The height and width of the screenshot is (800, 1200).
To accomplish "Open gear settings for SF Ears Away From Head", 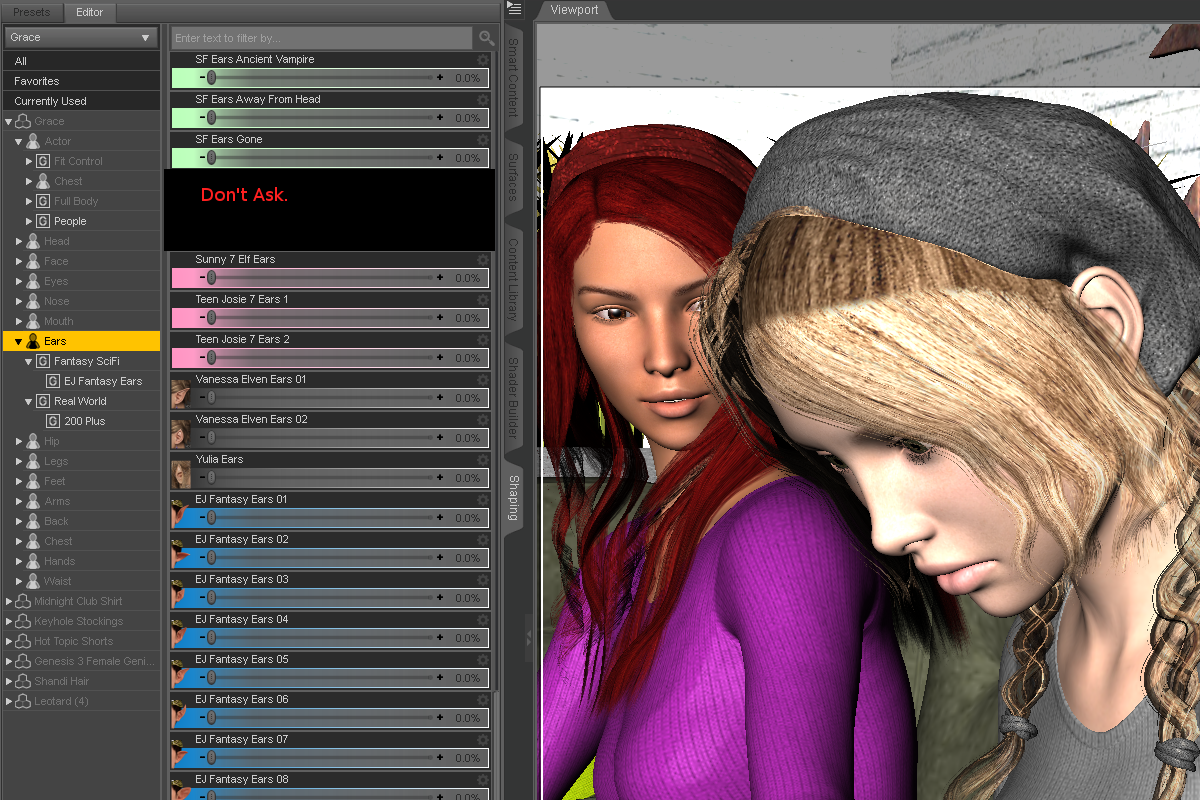I will pos(483,100).
